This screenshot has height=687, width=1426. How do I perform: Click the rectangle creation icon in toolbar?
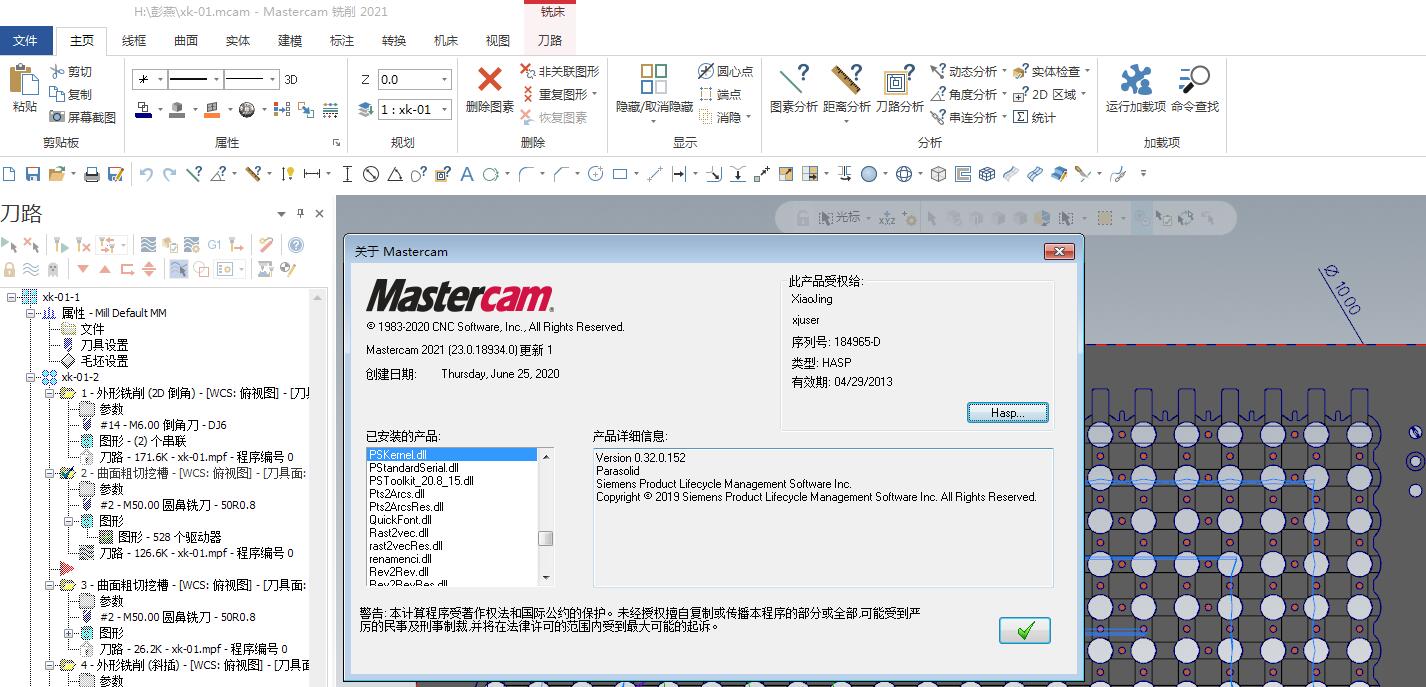pos(620,174)
